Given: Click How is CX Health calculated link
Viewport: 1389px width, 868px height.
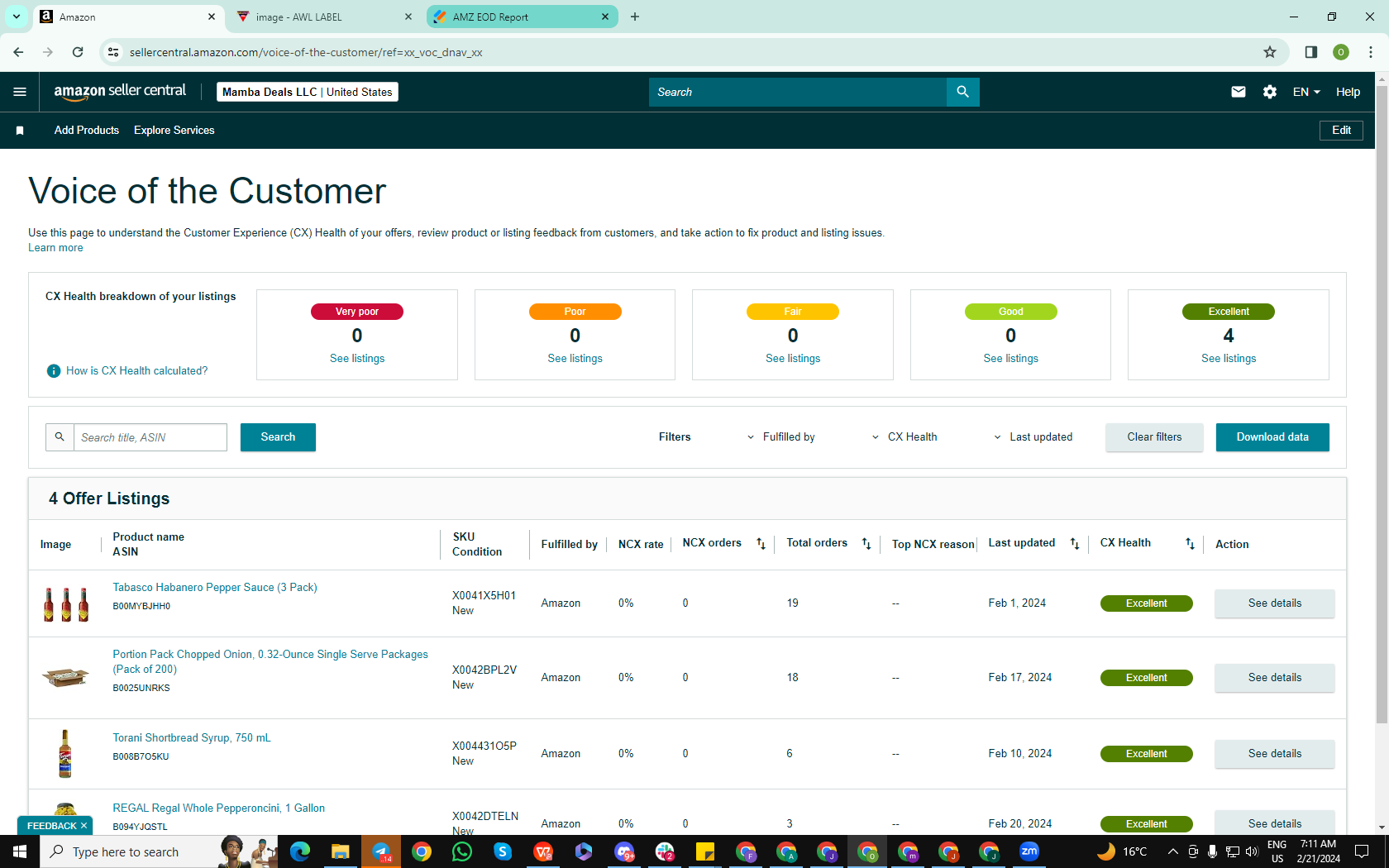Looking at the screenshot, I should pos(137,371).
